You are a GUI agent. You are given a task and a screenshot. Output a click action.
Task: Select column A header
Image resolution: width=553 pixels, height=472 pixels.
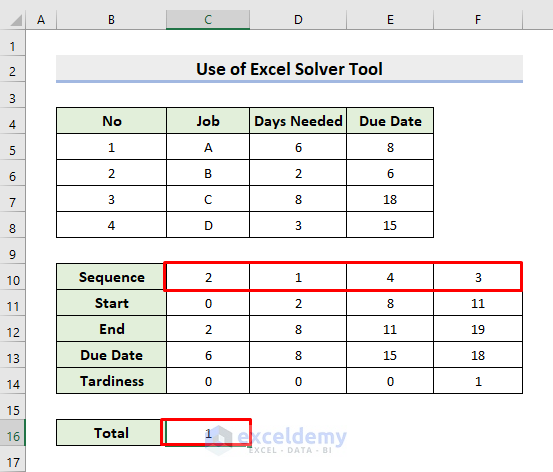41,20
